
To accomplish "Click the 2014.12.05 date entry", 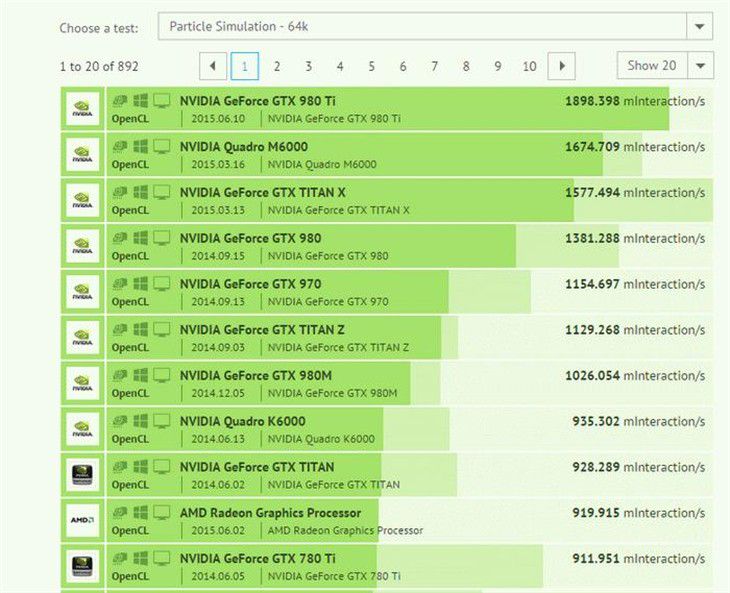I will tap(218, 393).
